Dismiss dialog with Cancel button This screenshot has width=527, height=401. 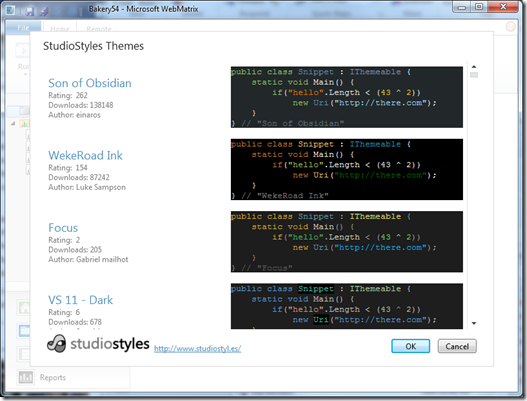457,346
